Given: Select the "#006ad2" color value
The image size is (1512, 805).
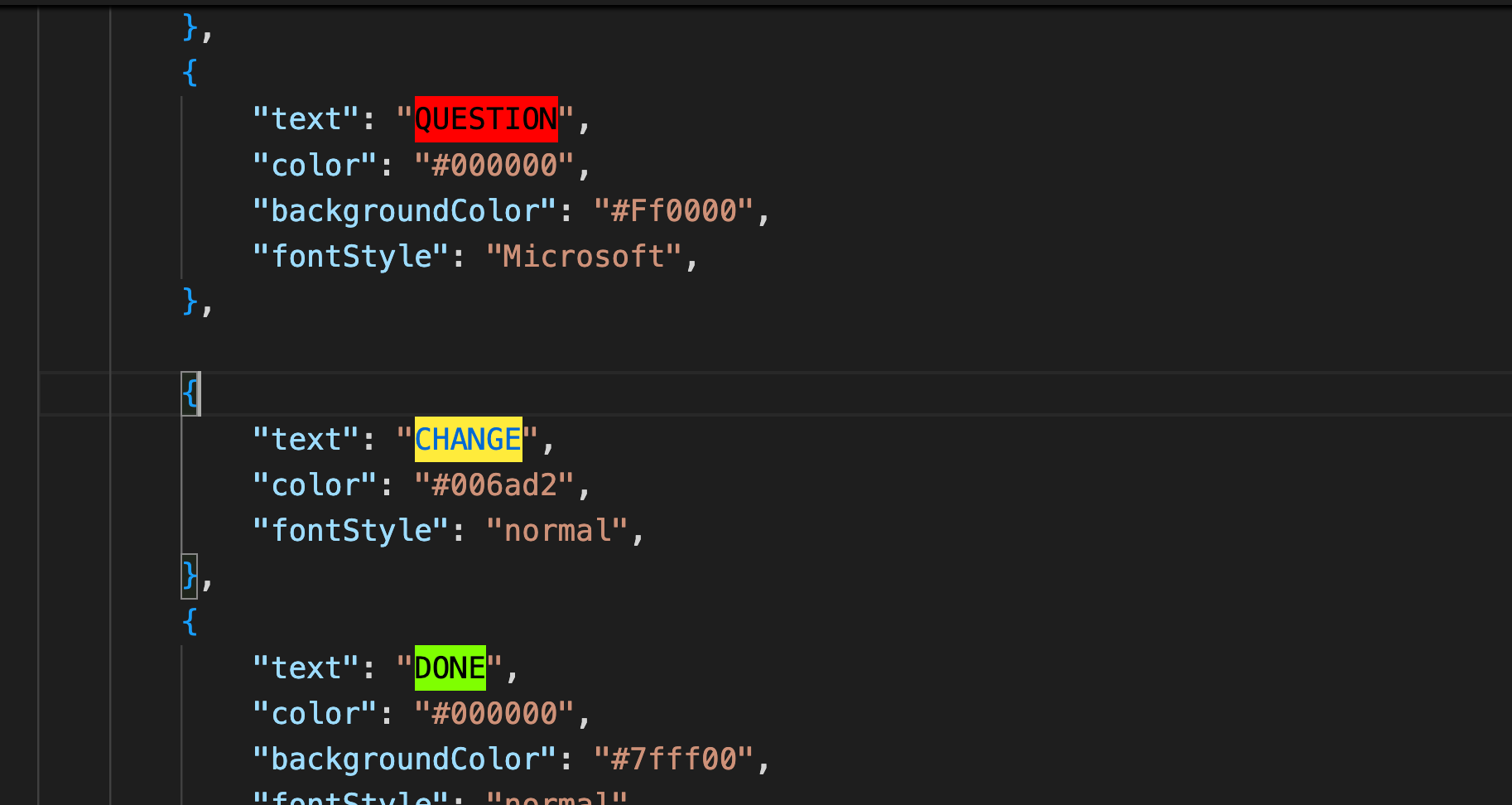Looking at the screenshot, I should pyautogui.click(x=494, y=484).
